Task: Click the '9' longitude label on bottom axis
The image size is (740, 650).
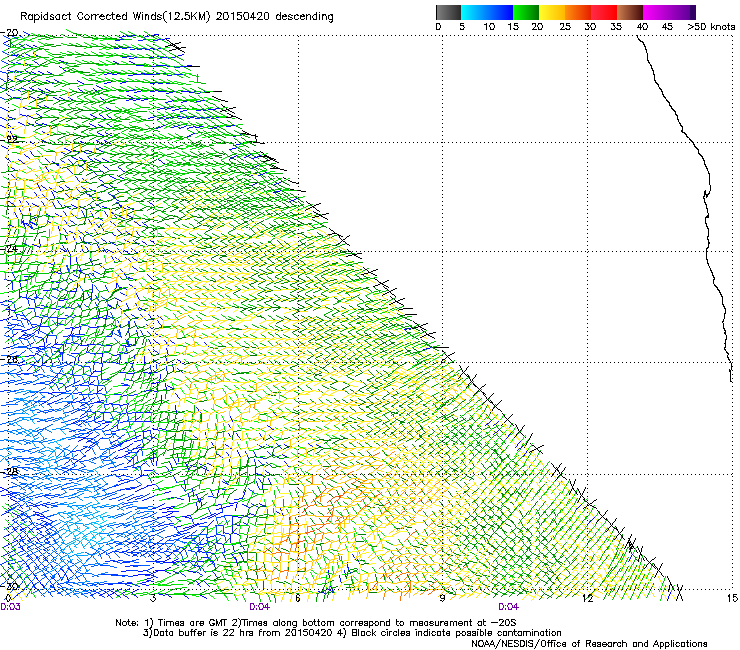Action: pyautogui.click(x=442, y=598)
